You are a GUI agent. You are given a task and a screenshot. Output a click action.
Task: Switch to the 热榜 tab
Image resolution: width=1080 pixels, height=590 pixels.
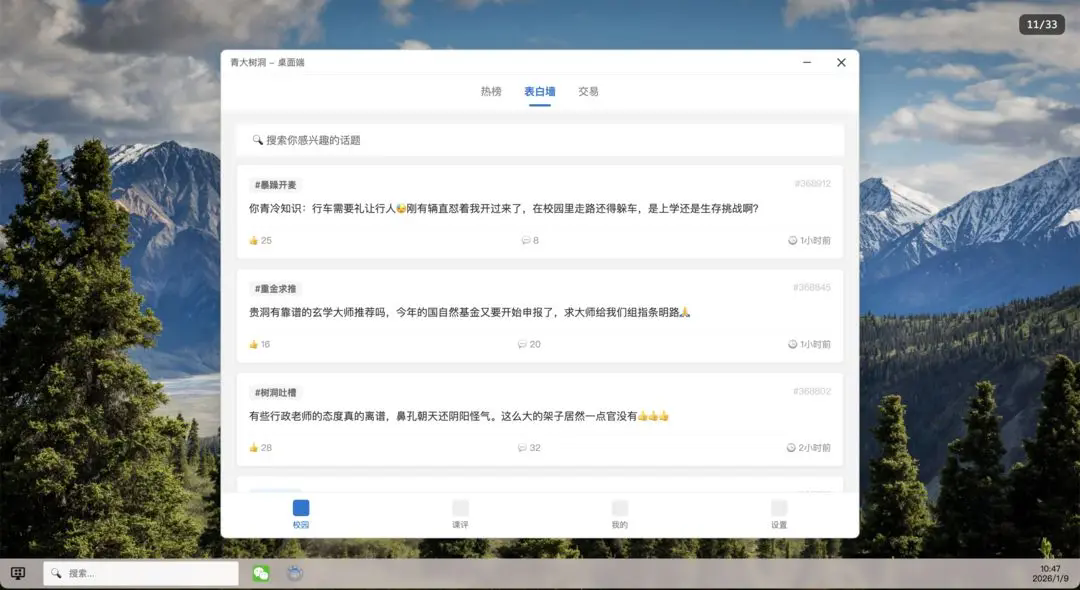(x=490, y=91)
